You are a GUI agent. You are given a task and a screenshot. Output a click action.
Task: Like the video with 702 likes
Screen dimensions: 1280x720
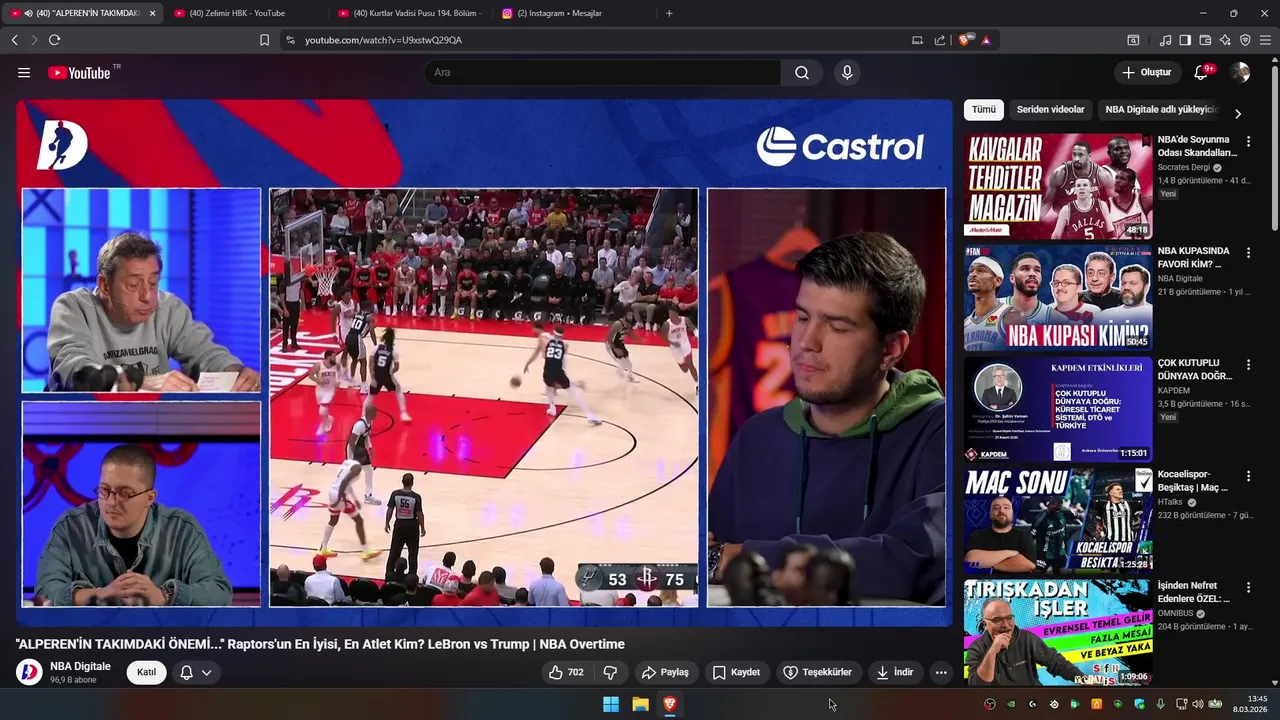pos(566,672)
